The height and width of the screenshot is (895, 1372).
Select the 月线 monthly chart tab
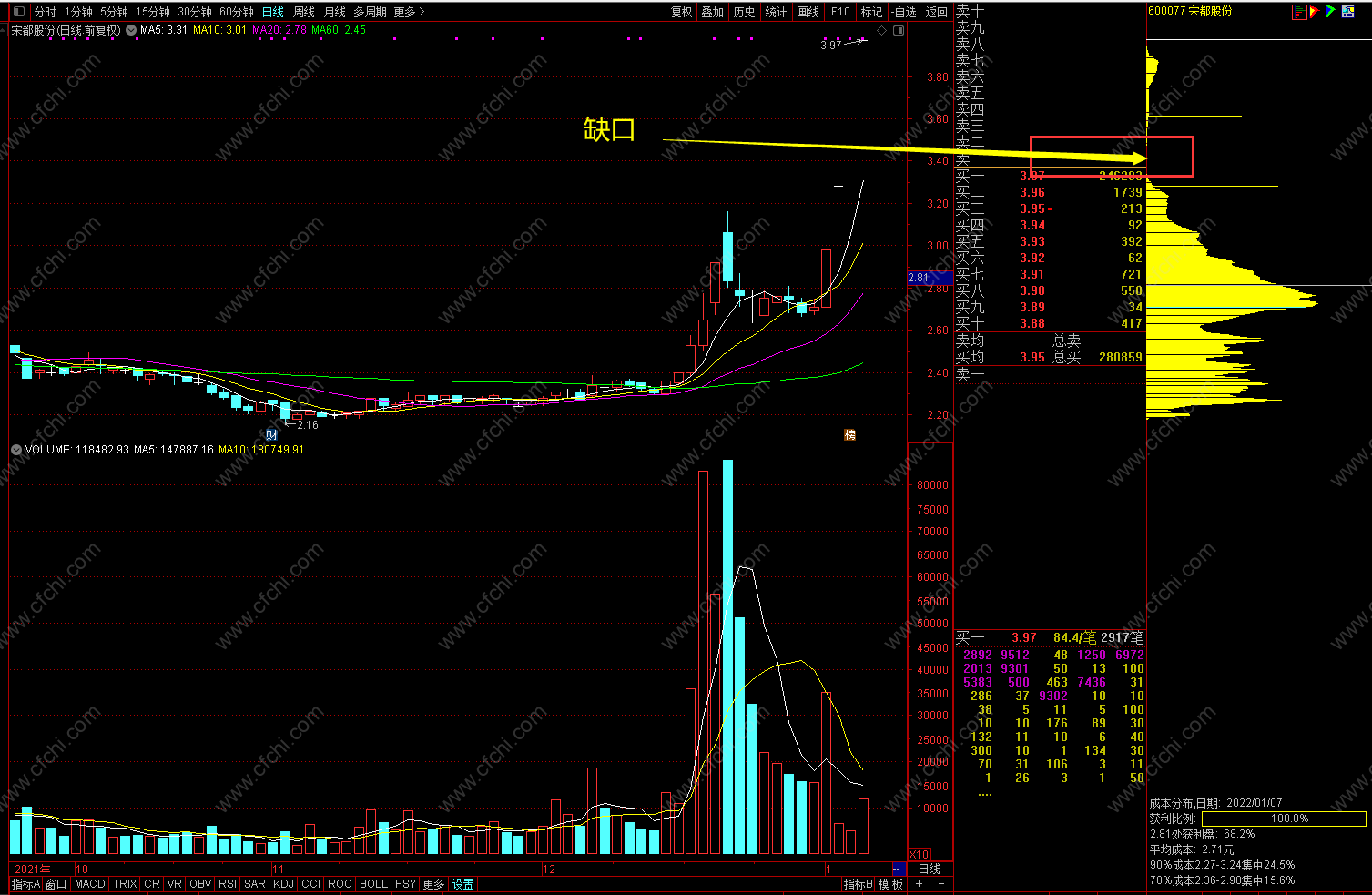click(334, 12)
